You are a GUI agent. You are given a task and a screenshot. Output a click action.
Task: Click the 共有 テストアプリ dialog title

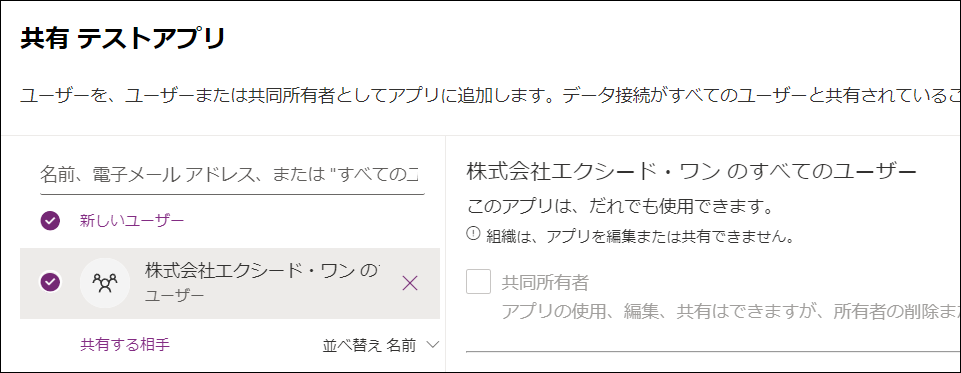coord(123,39)
